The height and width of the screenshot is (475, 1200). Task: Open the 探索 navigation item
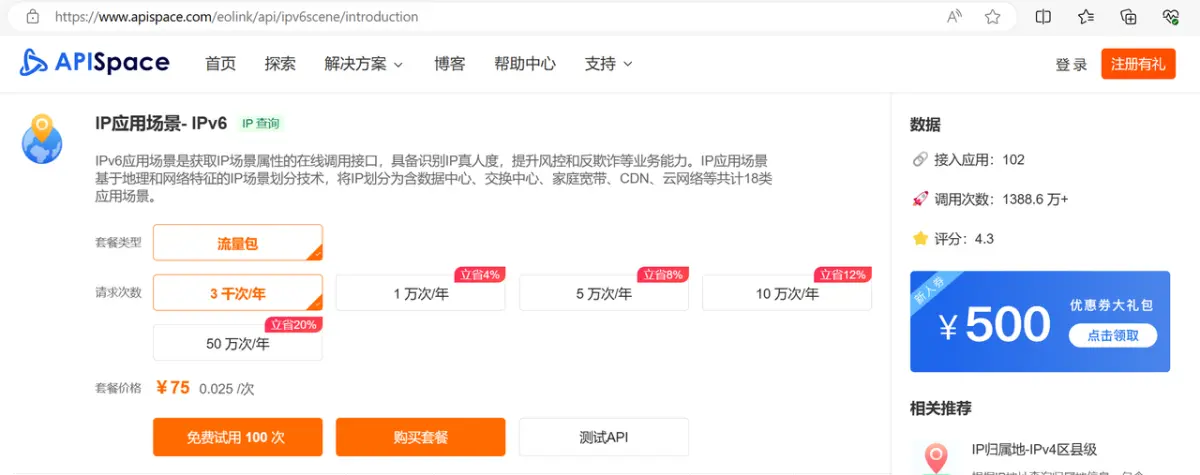pyautogui.click(x=280, y=64)
